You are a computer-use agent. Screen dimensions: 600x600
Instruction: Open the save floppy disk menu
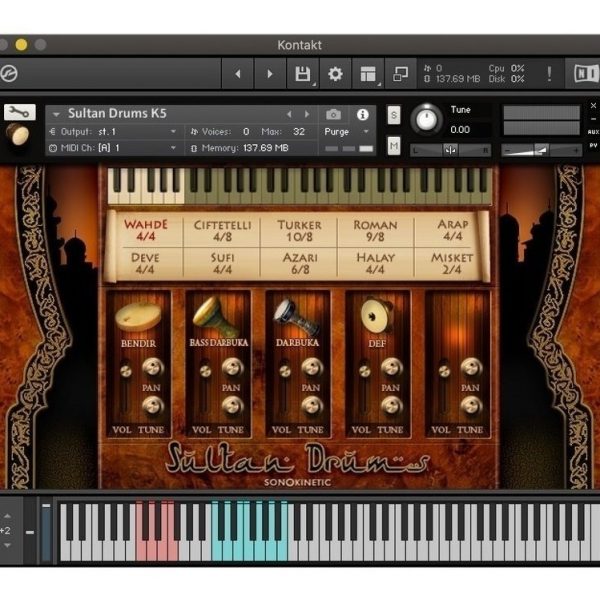tap(303, 73)
